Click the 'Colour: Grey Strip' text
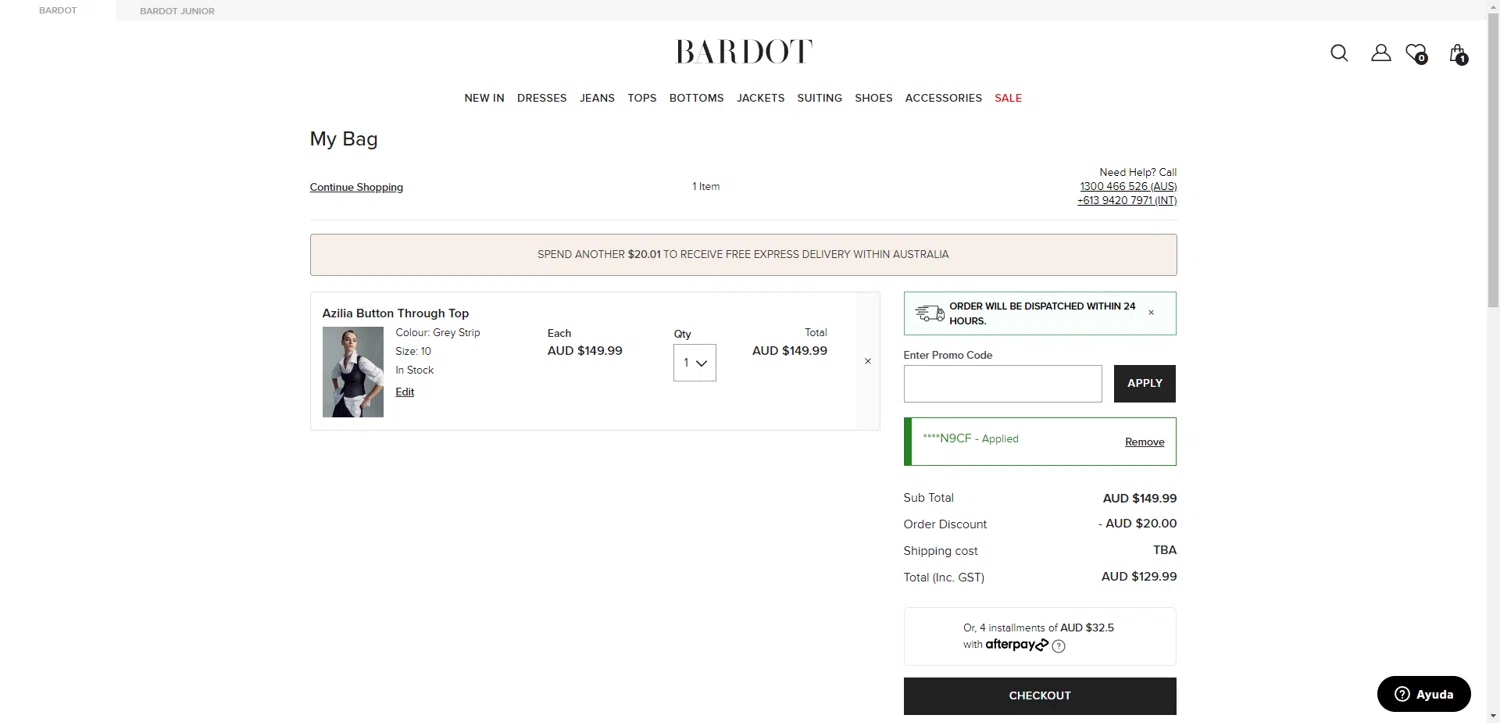 tap(438, 333)
